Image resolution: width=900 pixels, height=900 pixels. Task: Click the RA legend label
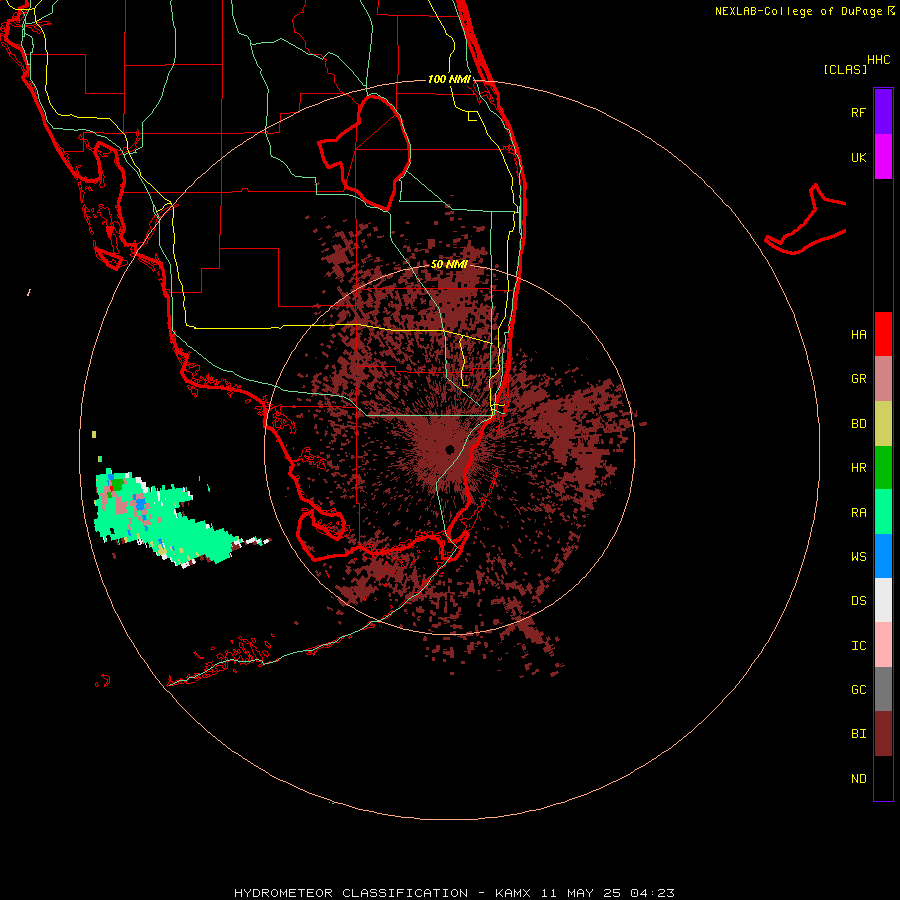(x=858, y=513)
